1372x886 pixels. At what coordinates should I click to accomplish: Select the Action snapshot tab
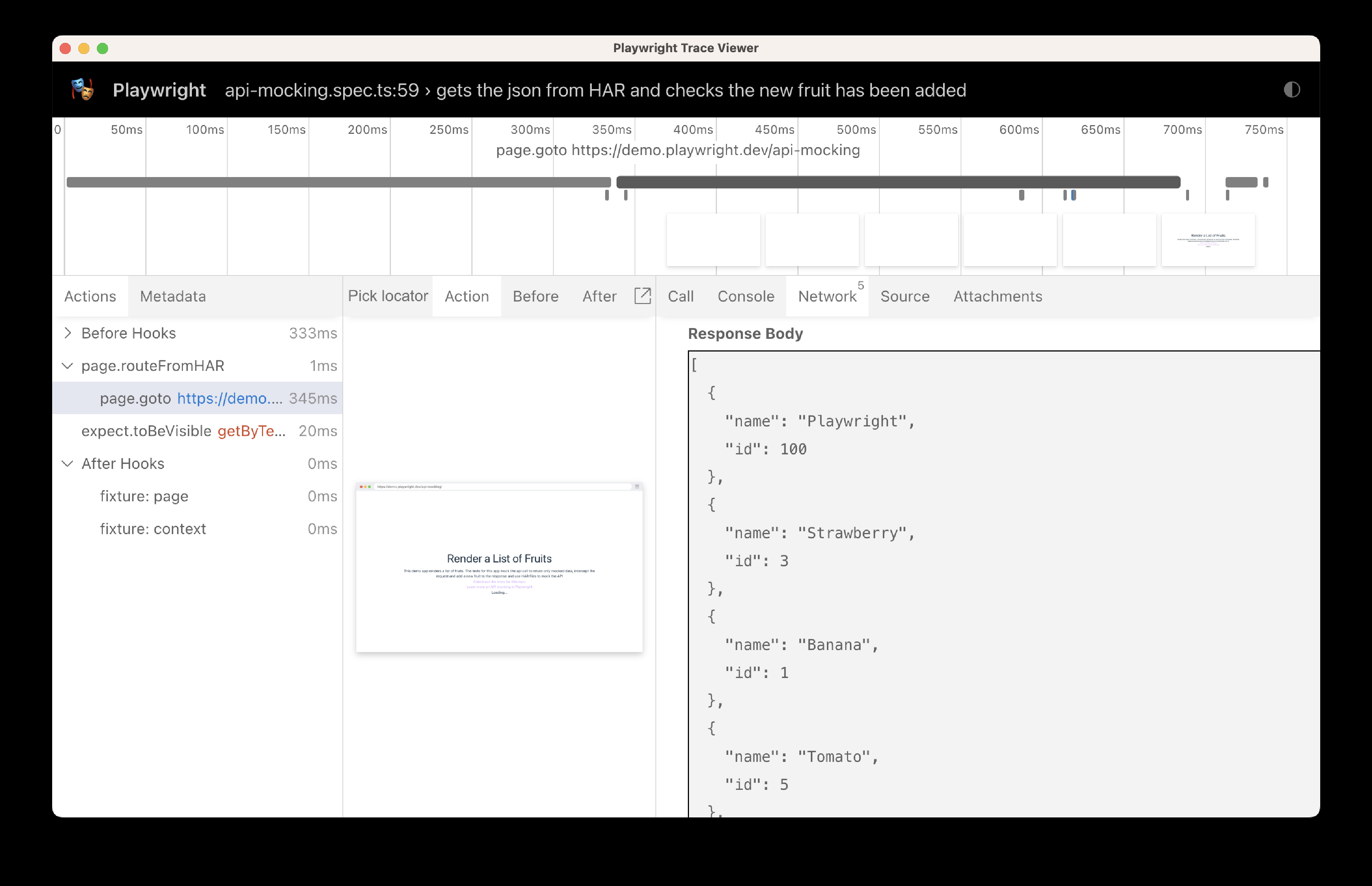(467, 296)
